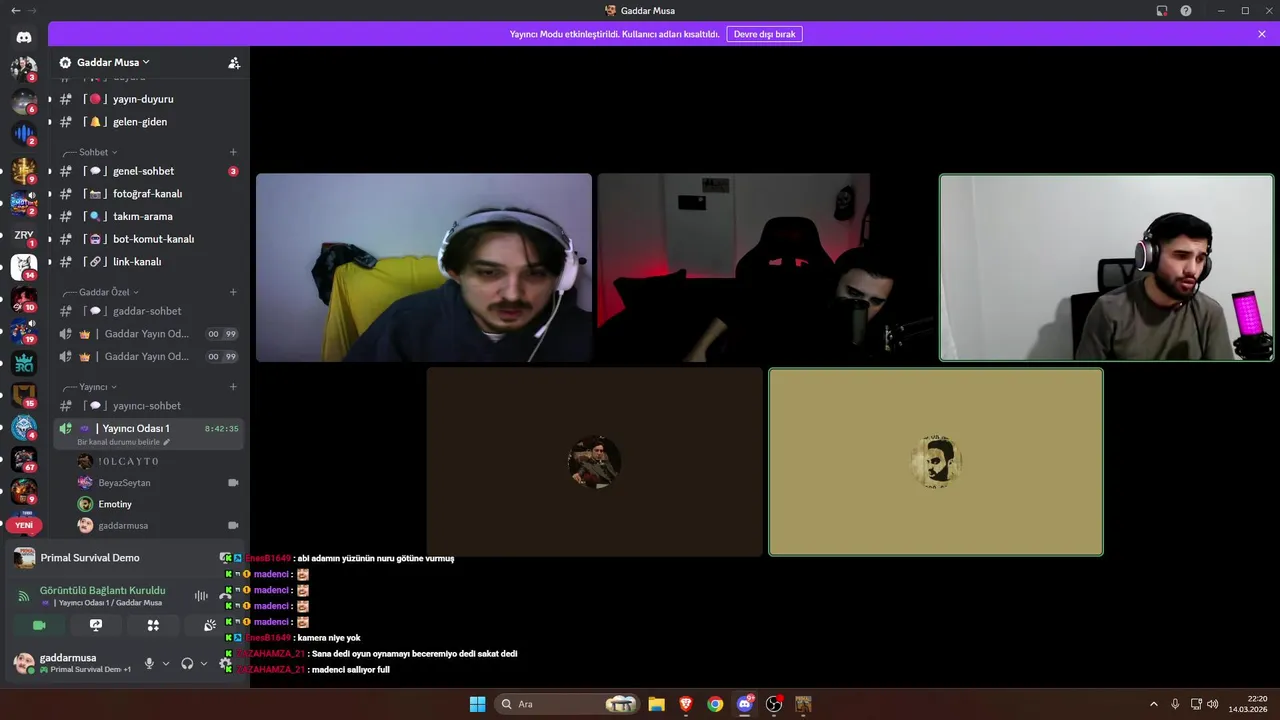The height and width of the screenshot is (720, 1280).
Task: Add a channel to Gaddar Özel category
Action: [233, 292]
